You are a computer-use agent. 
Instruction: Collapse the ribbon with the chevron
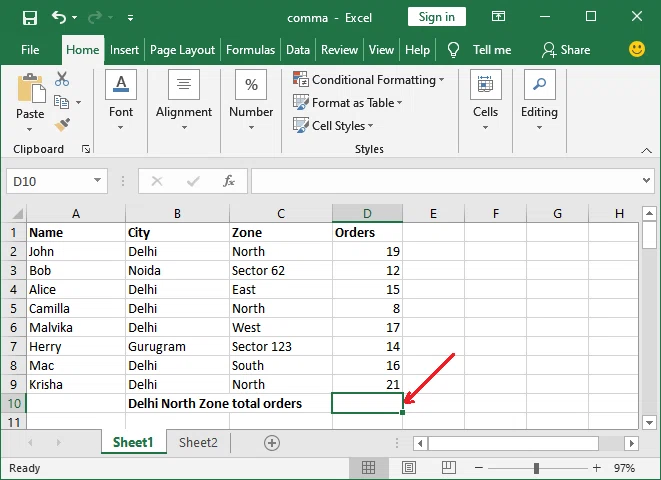point(646,150)
